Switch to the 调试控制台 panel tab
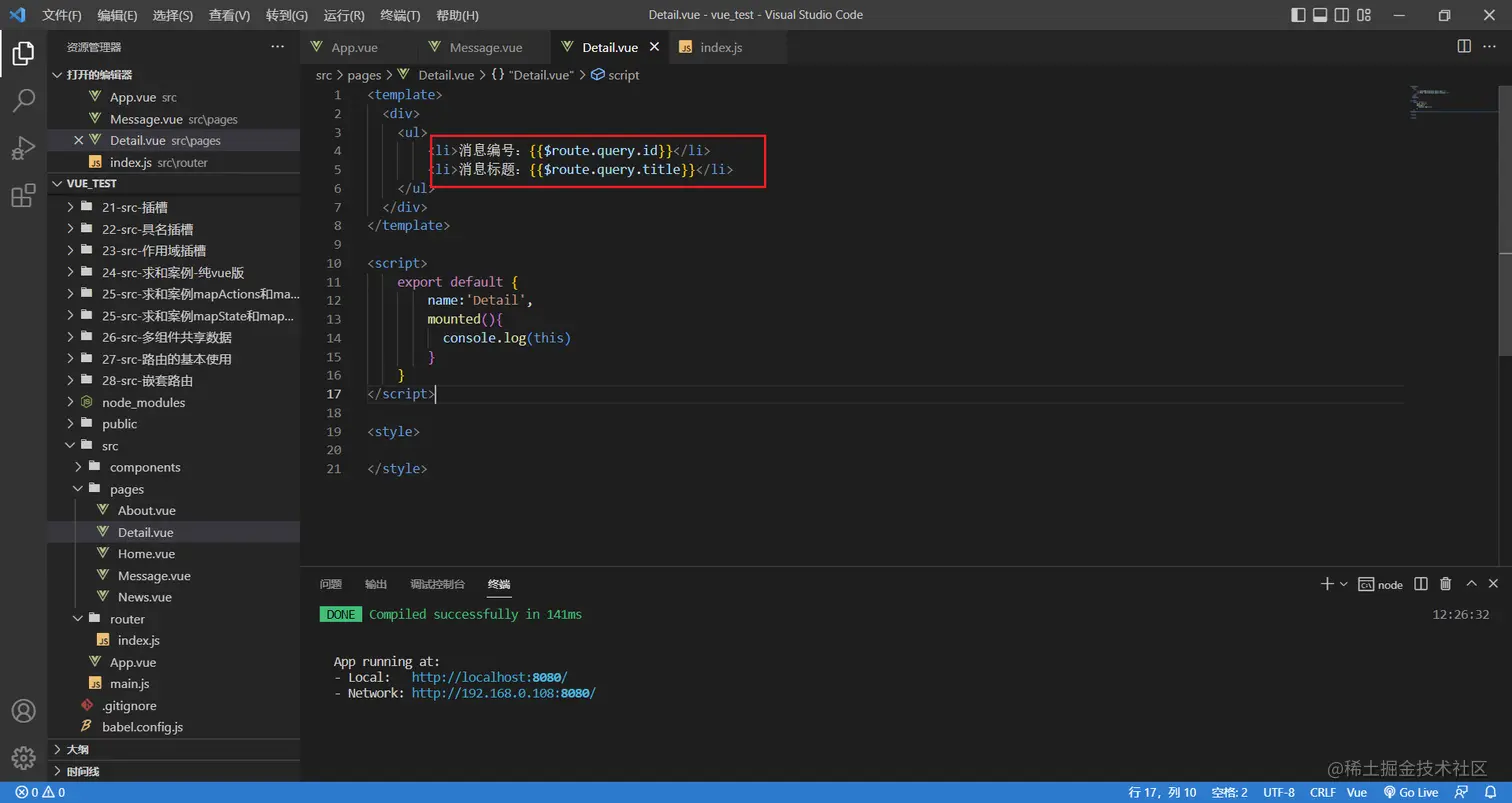 click(437, 584)
